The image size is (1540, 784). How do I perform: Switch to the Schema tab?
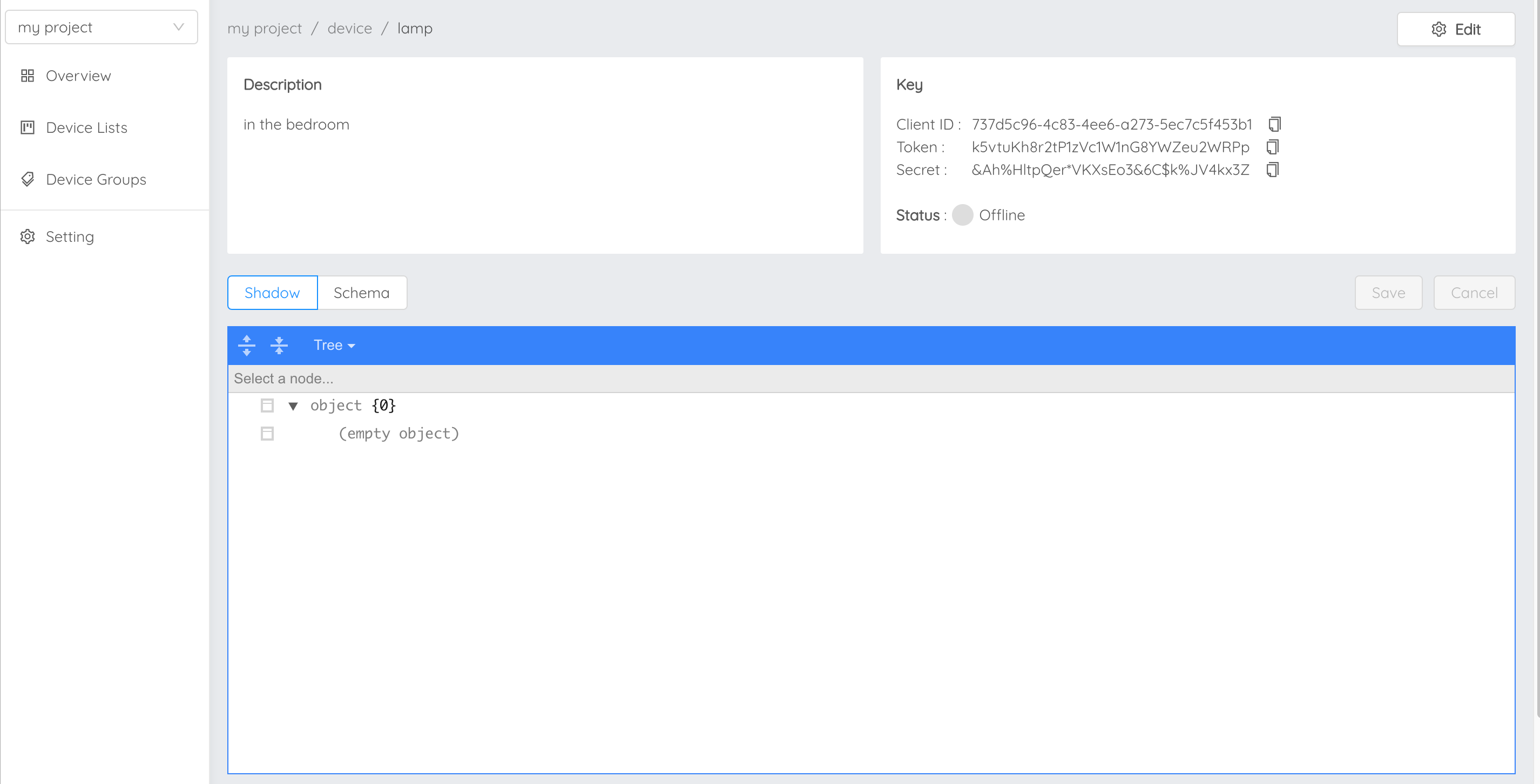[x=362, y=293]
